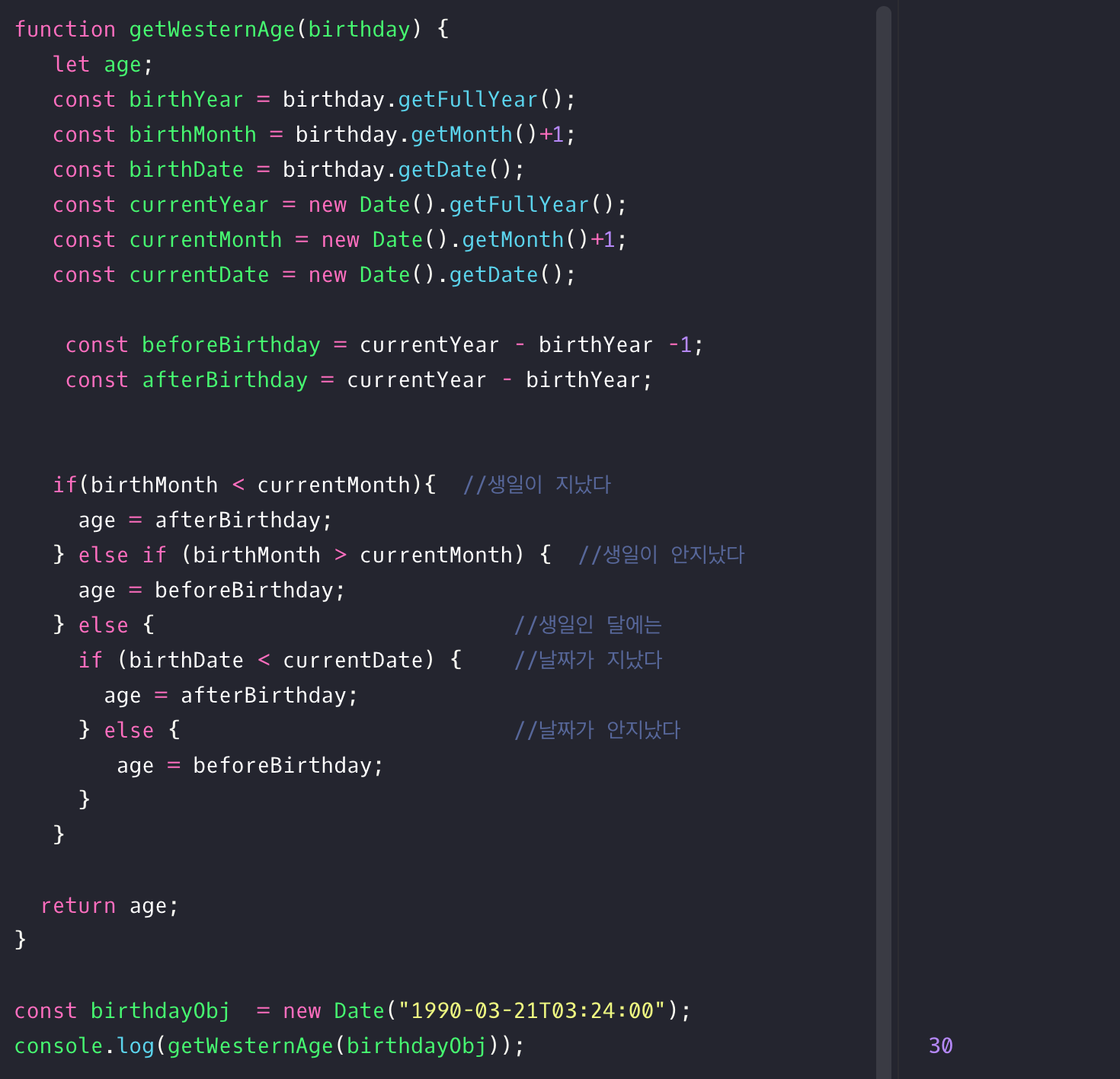
Task: Click the 'else if (birthMonth > currentMonth)' line
Action: click(302, 555)
